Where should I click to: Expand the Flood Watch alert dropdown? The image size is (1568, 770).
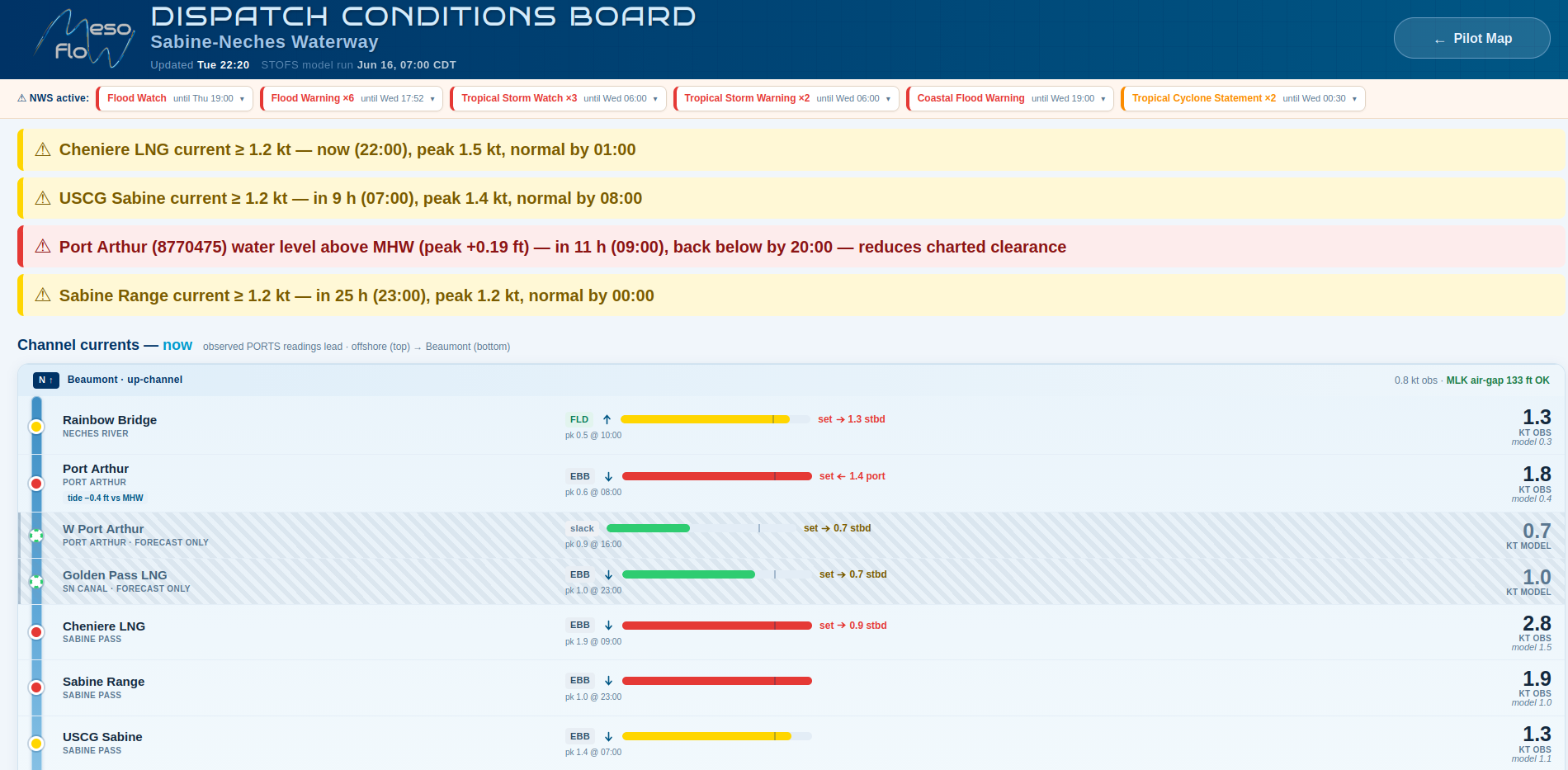(x=174, y=98)
